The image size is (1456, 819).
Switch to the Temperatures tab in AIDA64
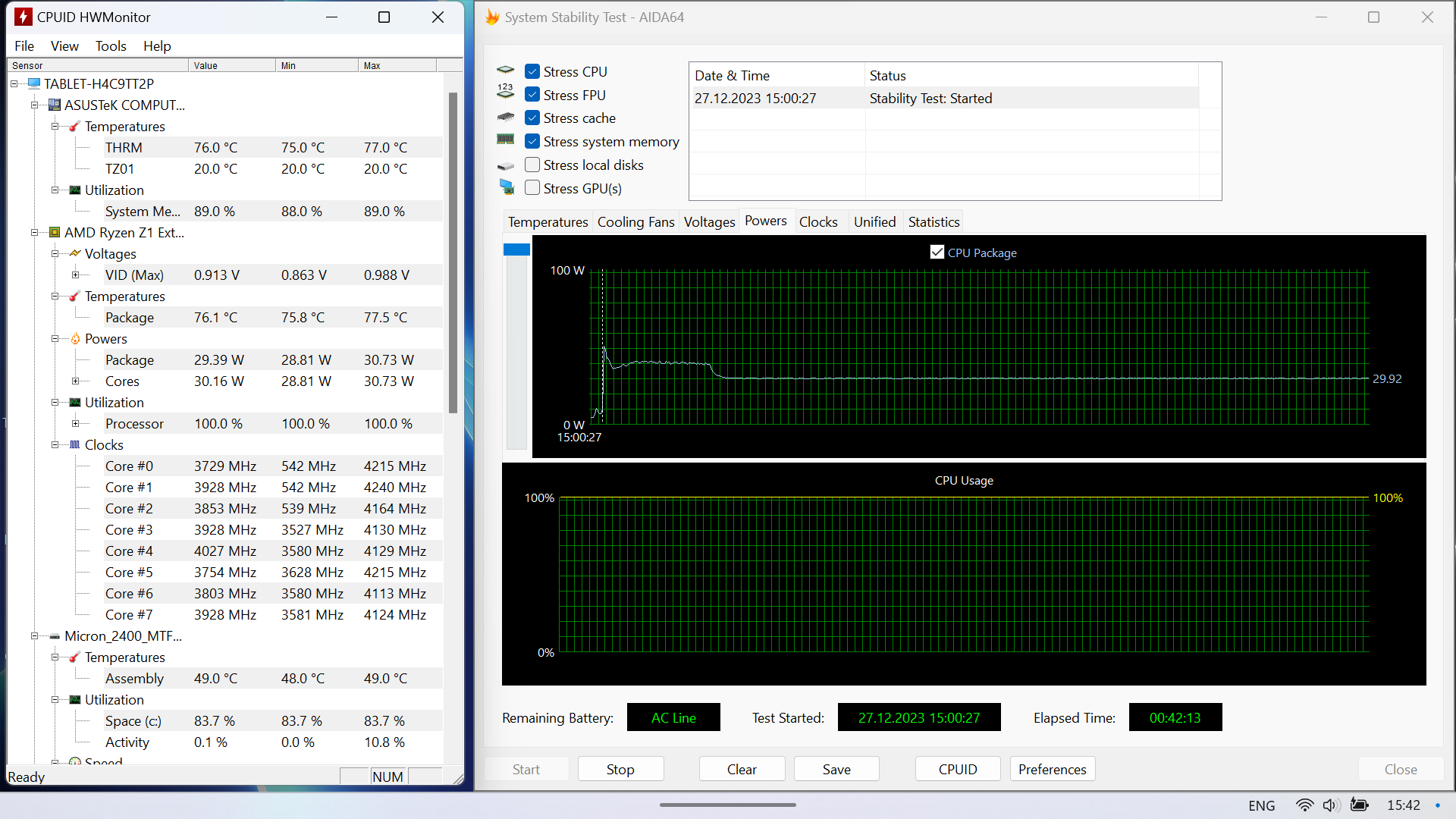[x=548, y=222]
